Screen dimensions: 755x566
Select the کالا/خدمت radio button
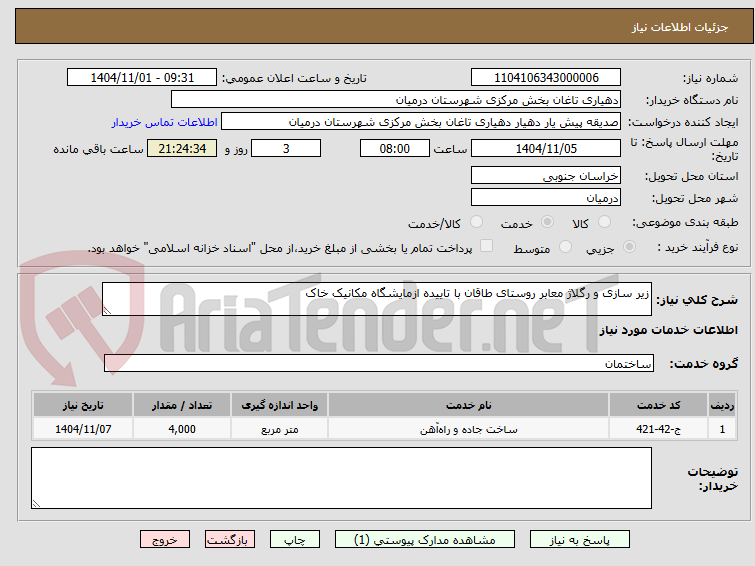pyautogui.click(x=476, y=222)
